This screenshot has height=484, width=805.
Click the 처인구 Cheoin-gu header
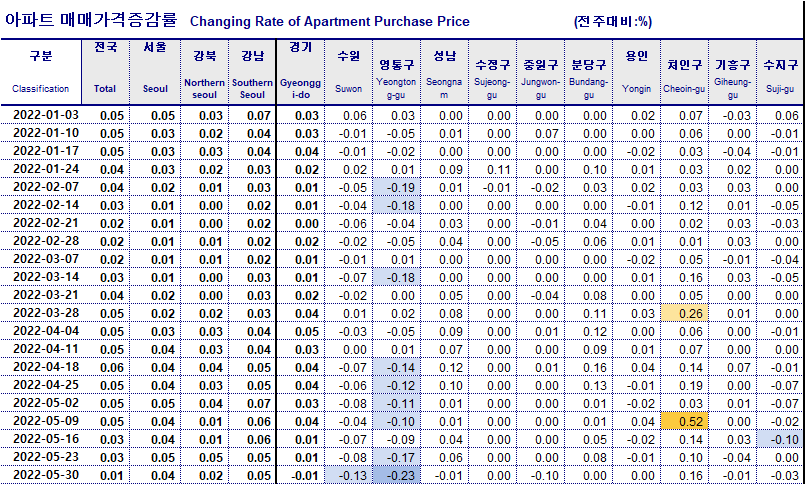point(684,72)
